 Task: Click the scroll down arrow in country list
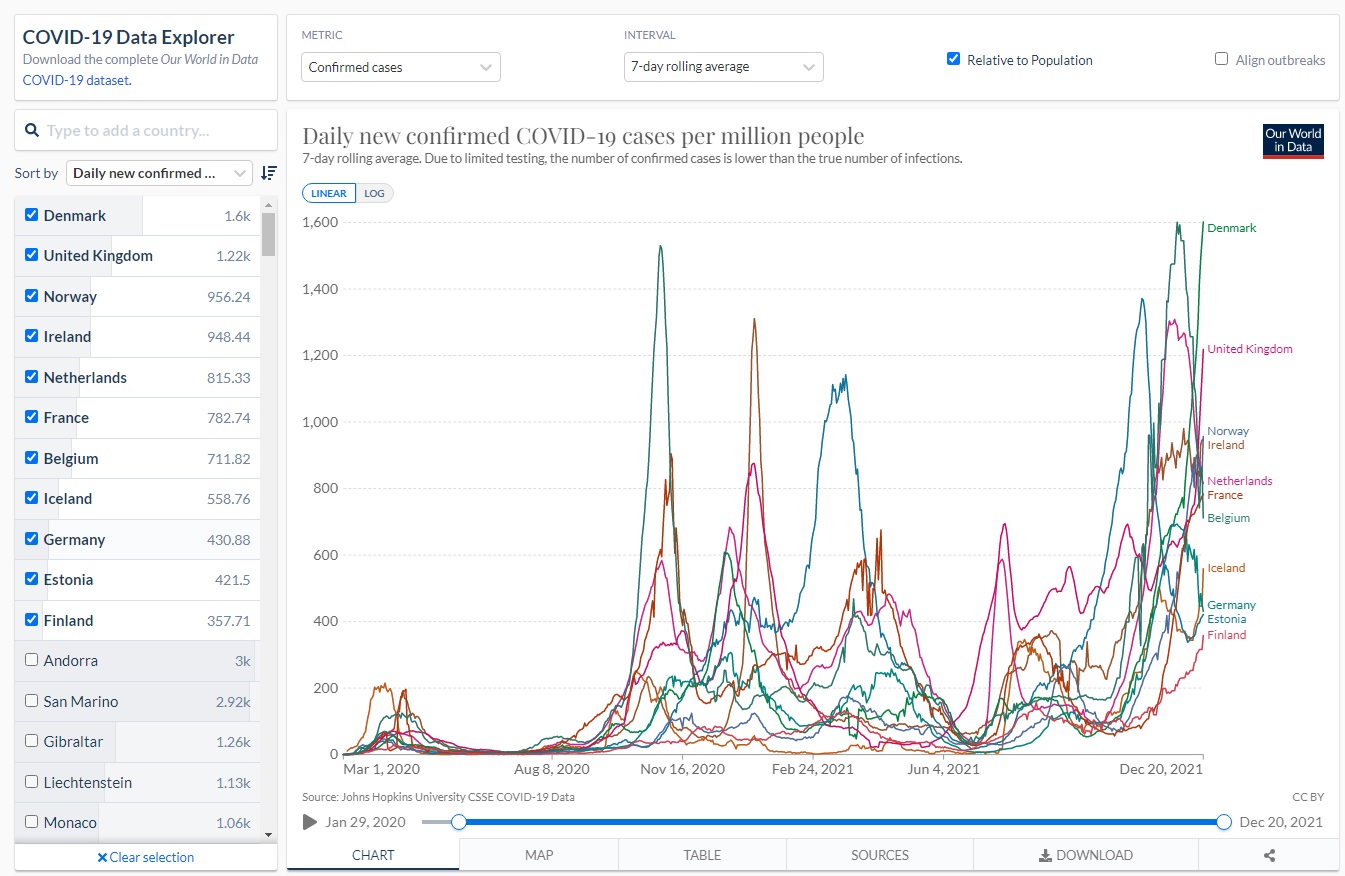268,834
